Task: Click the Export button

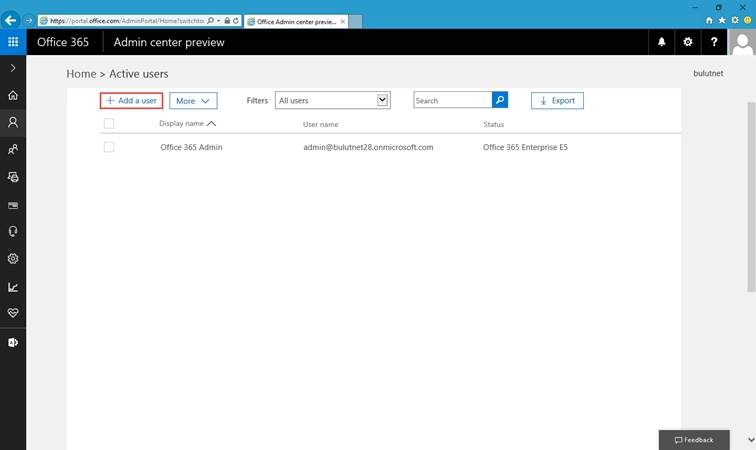Action: (557, 101)
